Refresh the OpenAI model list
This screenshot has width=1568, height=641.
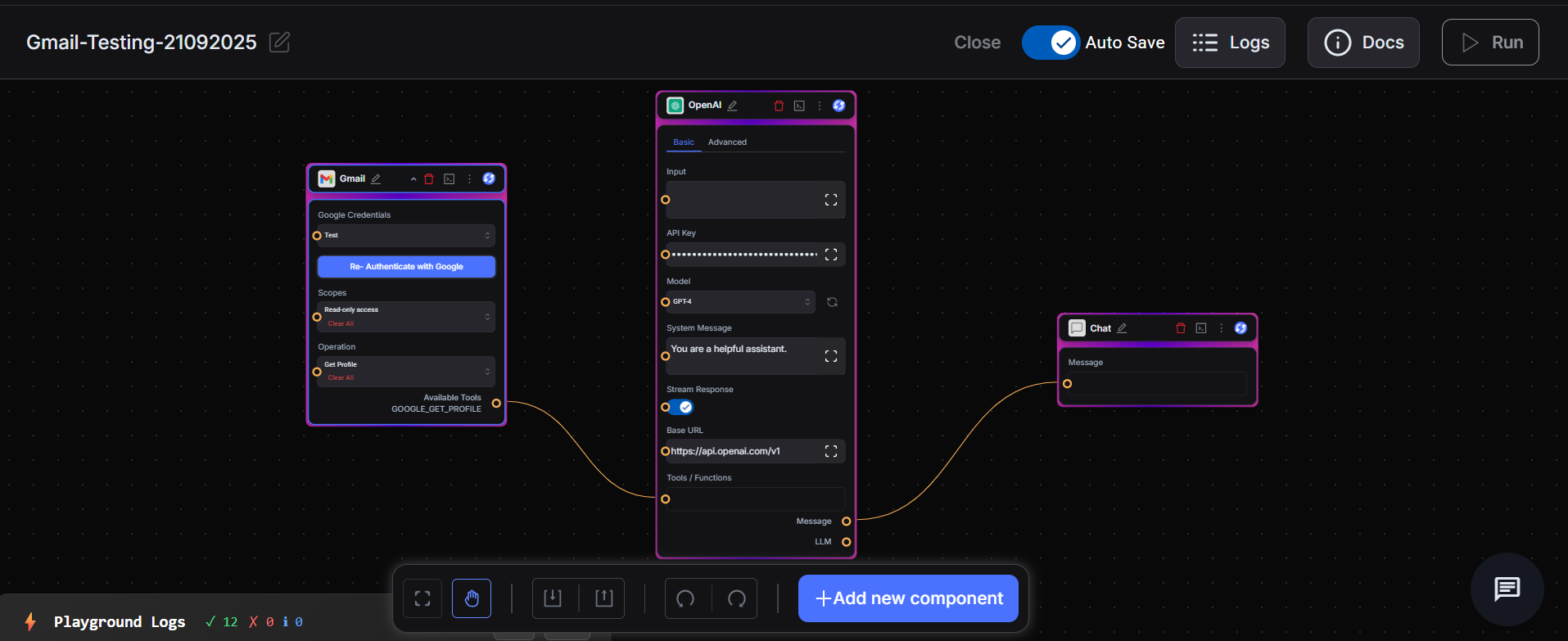tap(832, 302)
